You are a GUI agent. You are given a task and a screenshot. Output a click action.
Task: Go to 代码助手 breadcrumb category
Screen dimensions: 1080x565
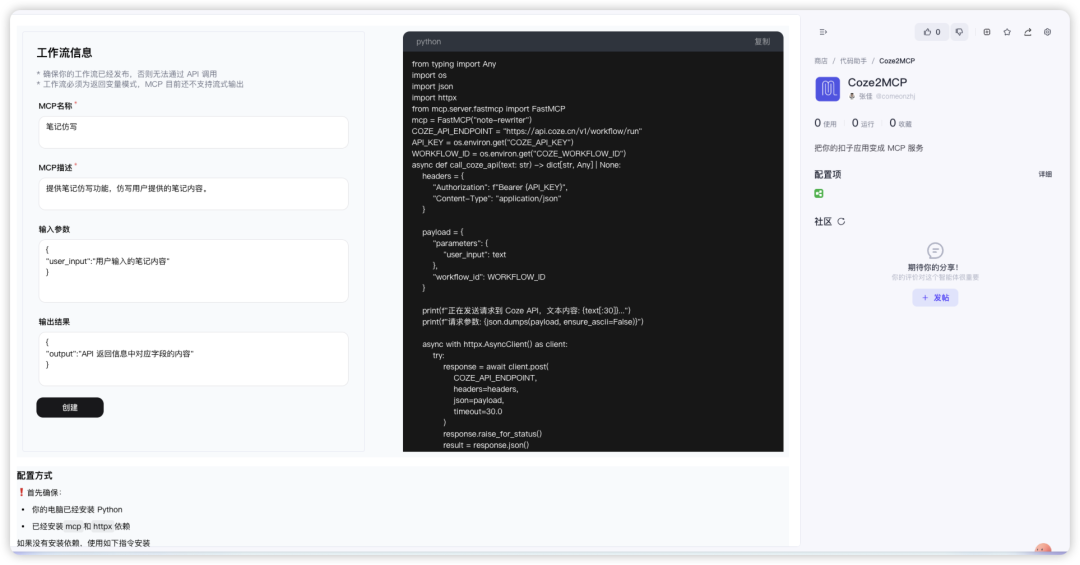coord(853,61)
